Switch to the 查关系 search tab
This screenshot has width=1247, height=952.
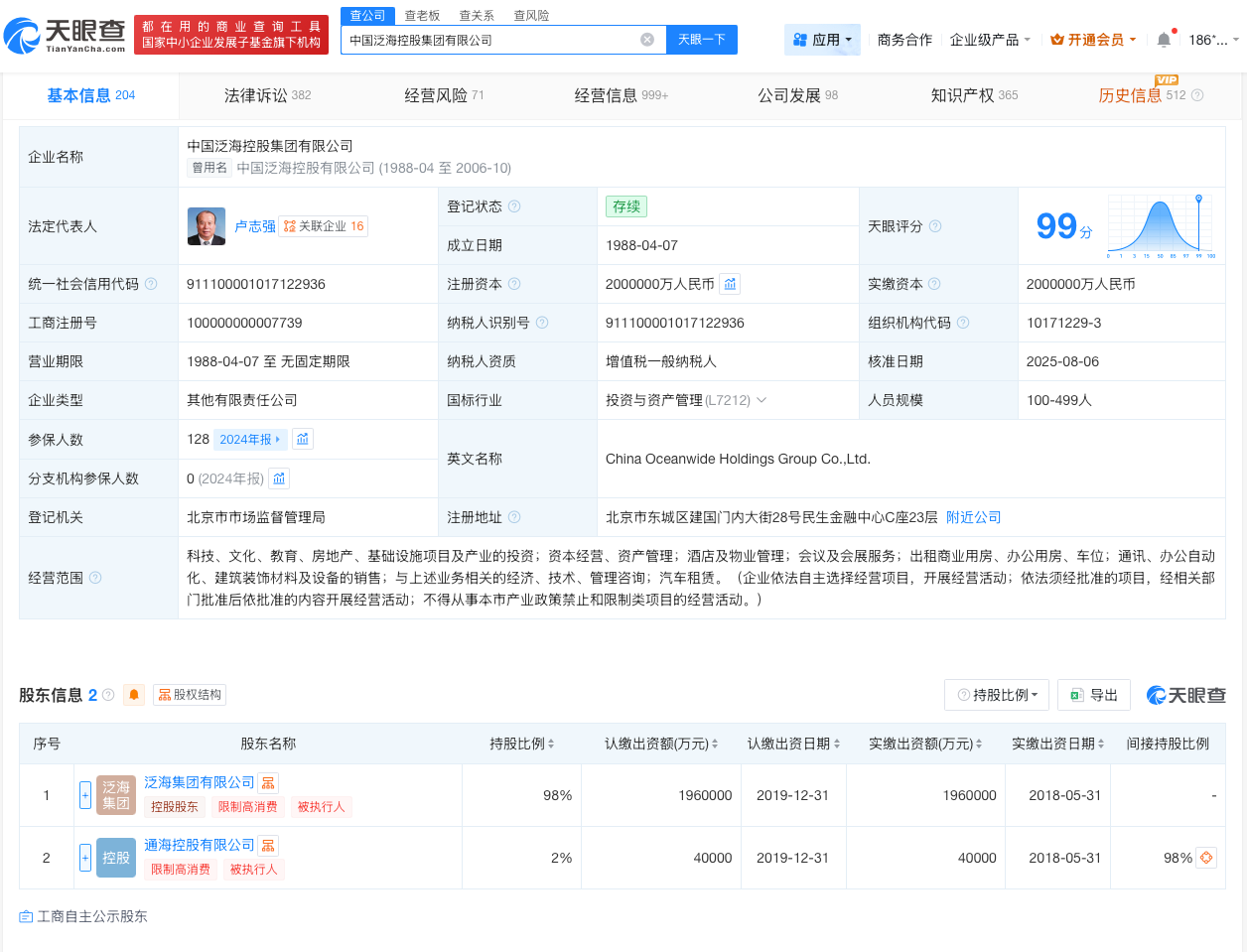(x=477, y=16)
